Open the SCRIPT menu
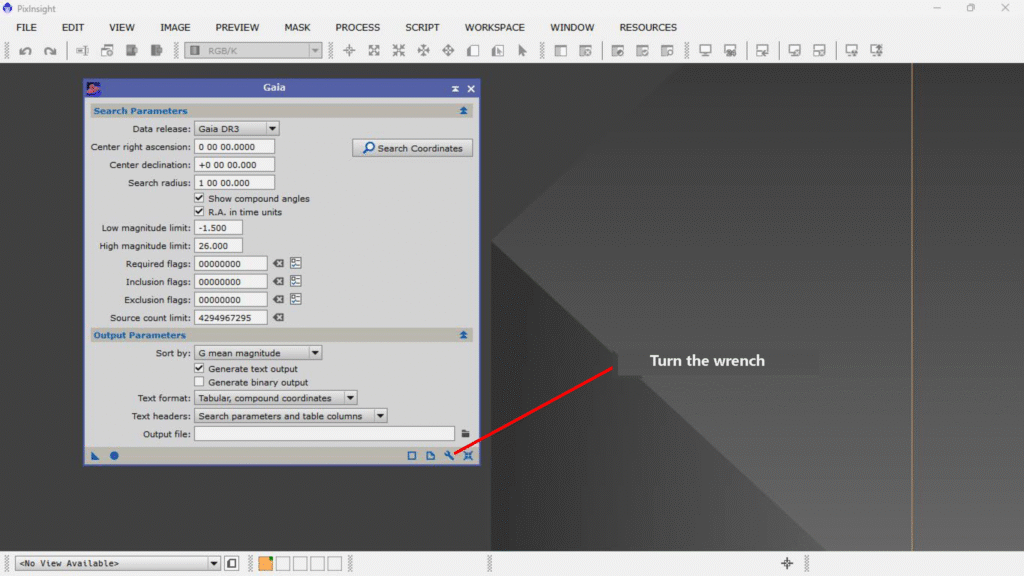 point(422,27)
